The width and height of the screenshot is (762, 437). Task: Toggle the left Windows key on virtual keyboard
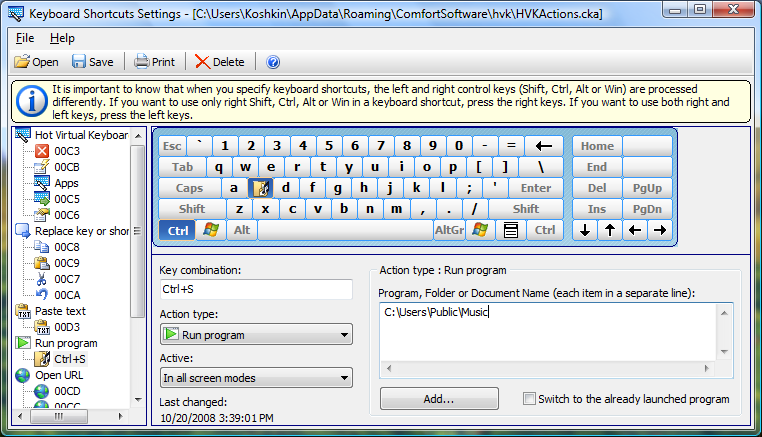211,230
